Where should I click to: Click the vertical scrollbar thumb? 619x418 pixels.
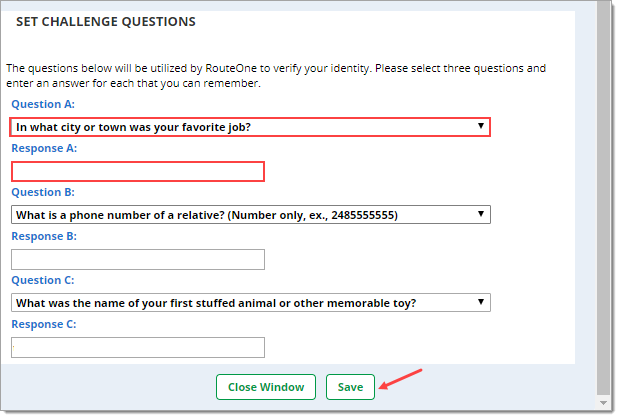point(604,197)
